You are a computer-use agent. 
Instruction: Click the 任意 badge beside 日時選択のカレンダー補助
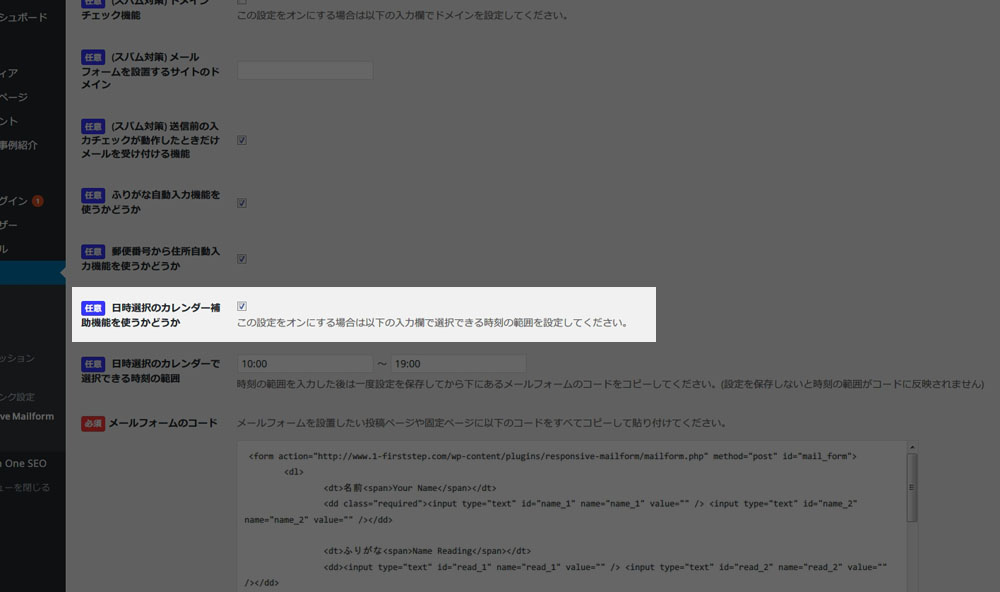coord(93,308)
